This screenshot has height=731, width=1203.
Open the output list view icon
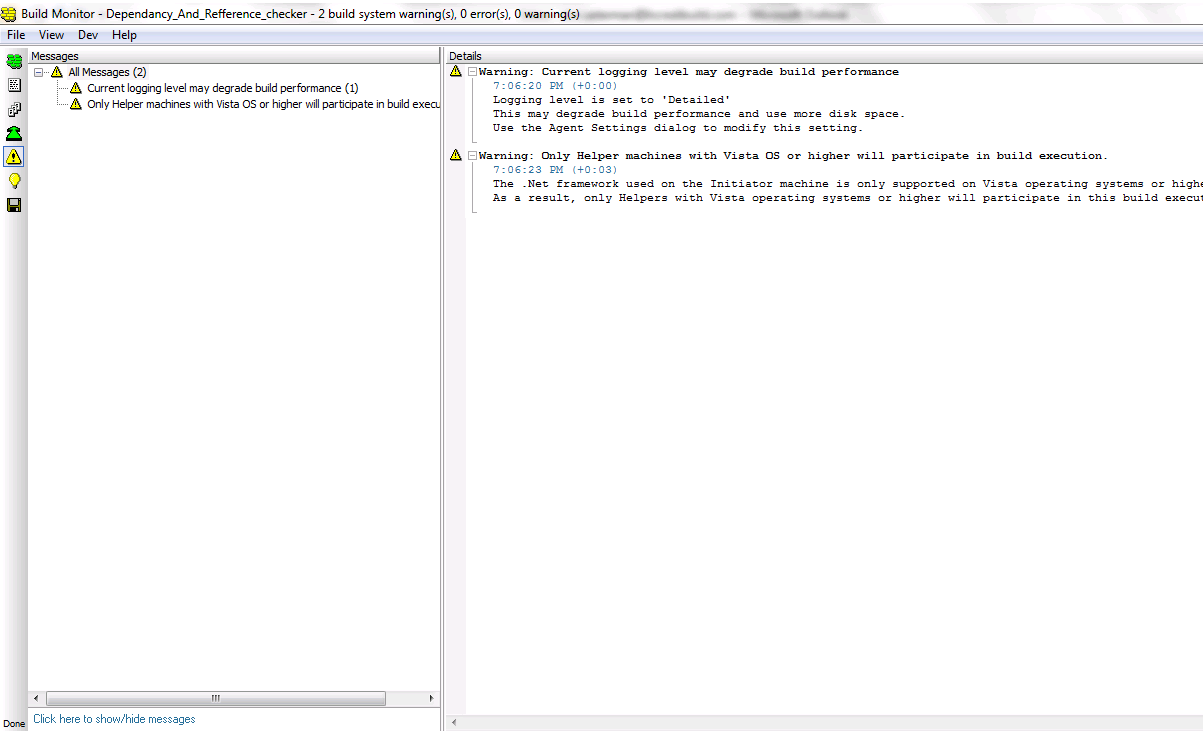14,86
